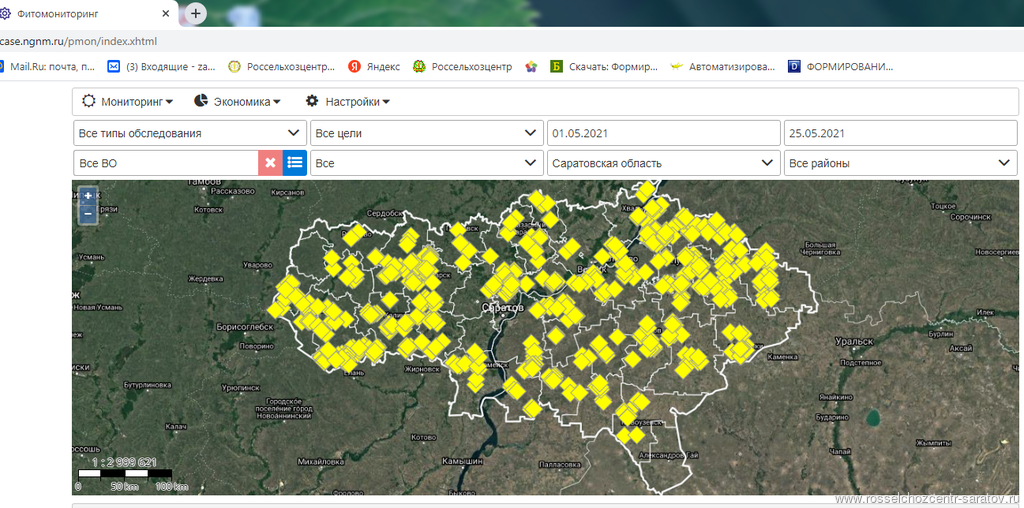The image size is (1024, 508).
Task: Click the address bar URL
Action: (x=78, y=41)
